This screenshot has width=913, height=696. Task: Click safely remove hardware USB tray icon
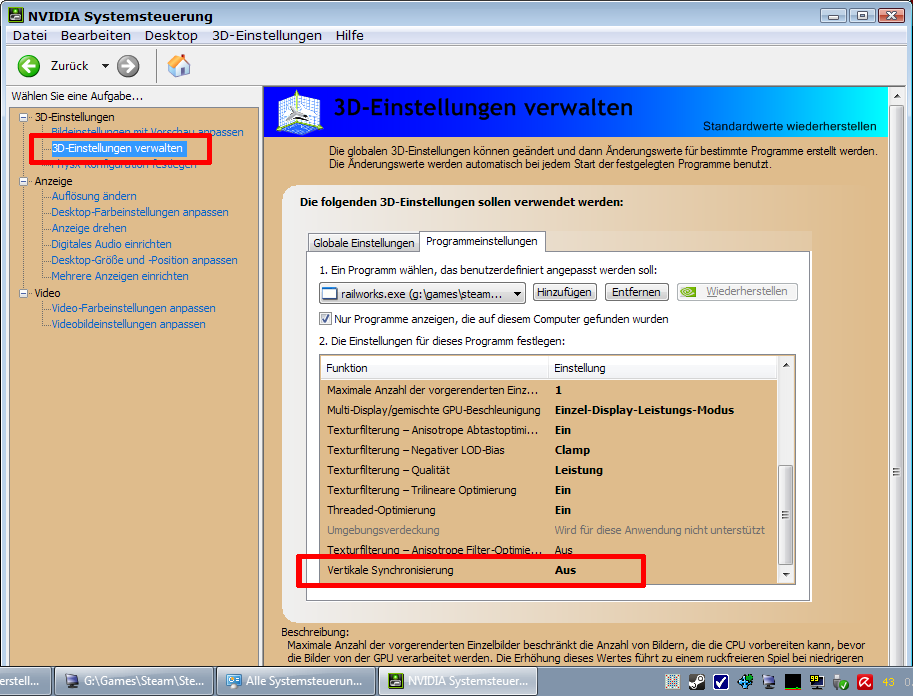tap(840, 681)
